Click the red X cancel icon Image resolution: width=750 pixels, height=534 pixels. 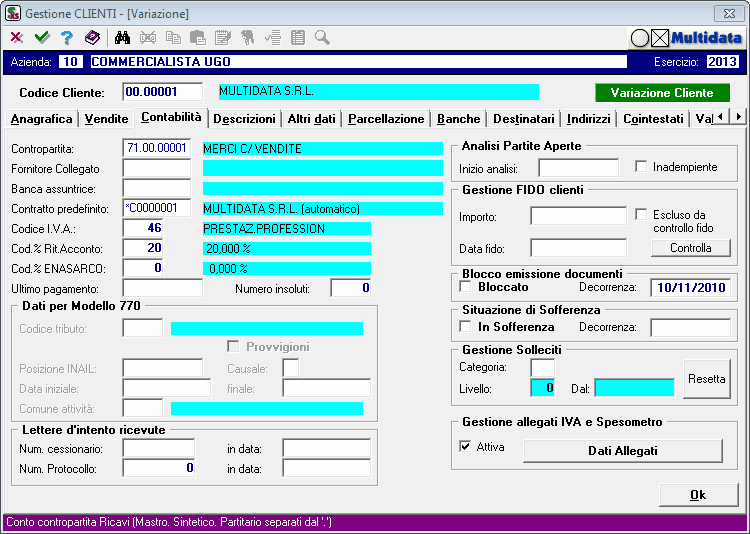(x=16, y=37)
